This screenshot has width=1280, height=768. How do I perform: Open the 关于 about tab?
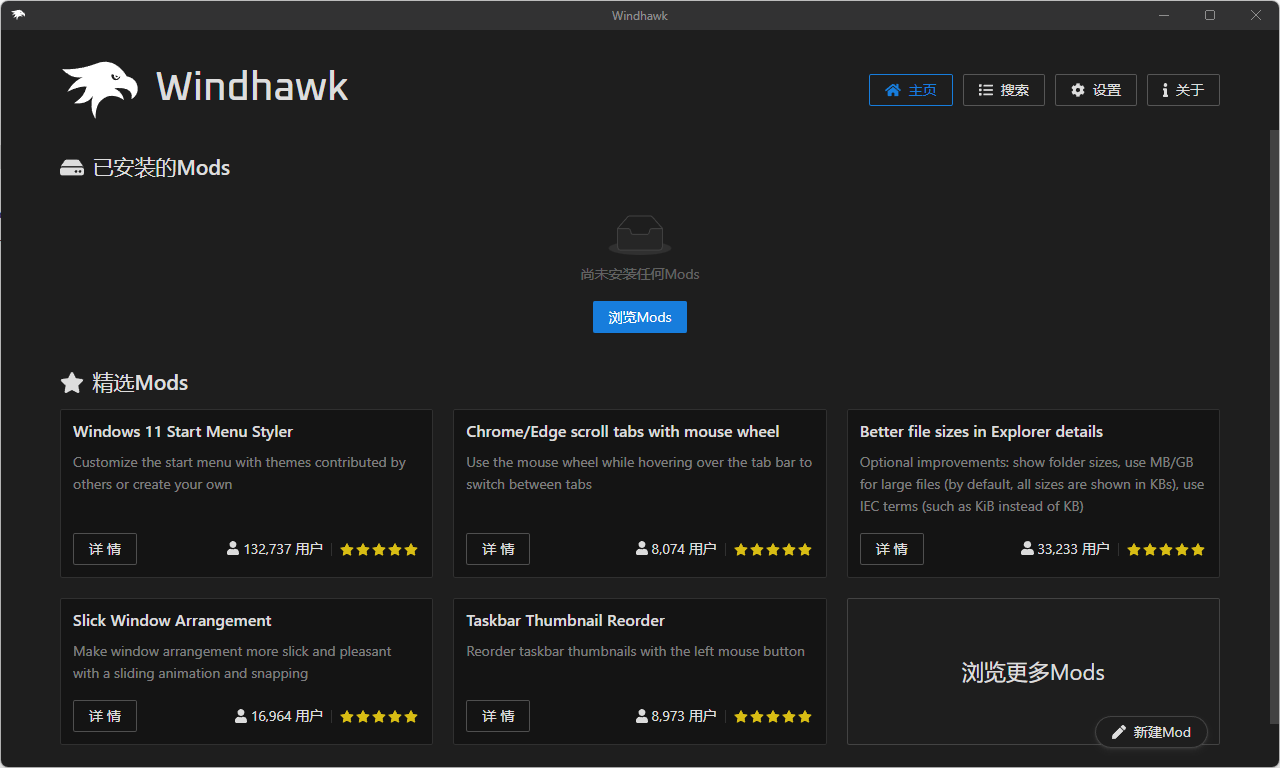1183,90
